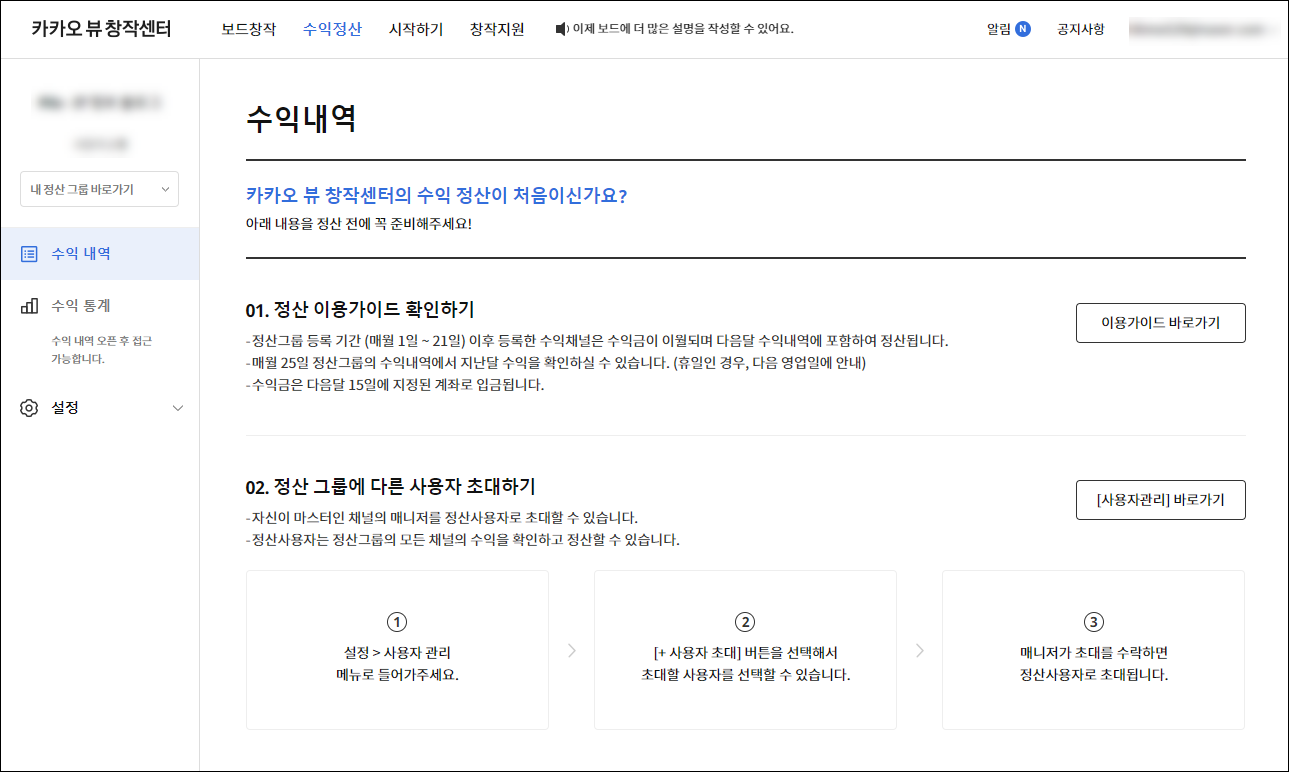Select 수익 내역 in sidebar

coord(99,254)
